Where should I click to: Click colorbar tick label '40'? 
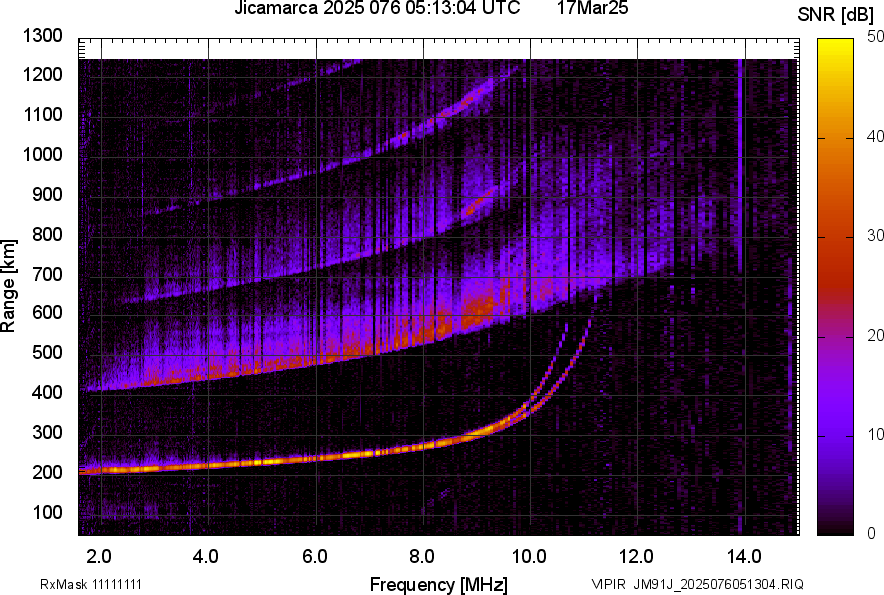click(x=874, y=136)
